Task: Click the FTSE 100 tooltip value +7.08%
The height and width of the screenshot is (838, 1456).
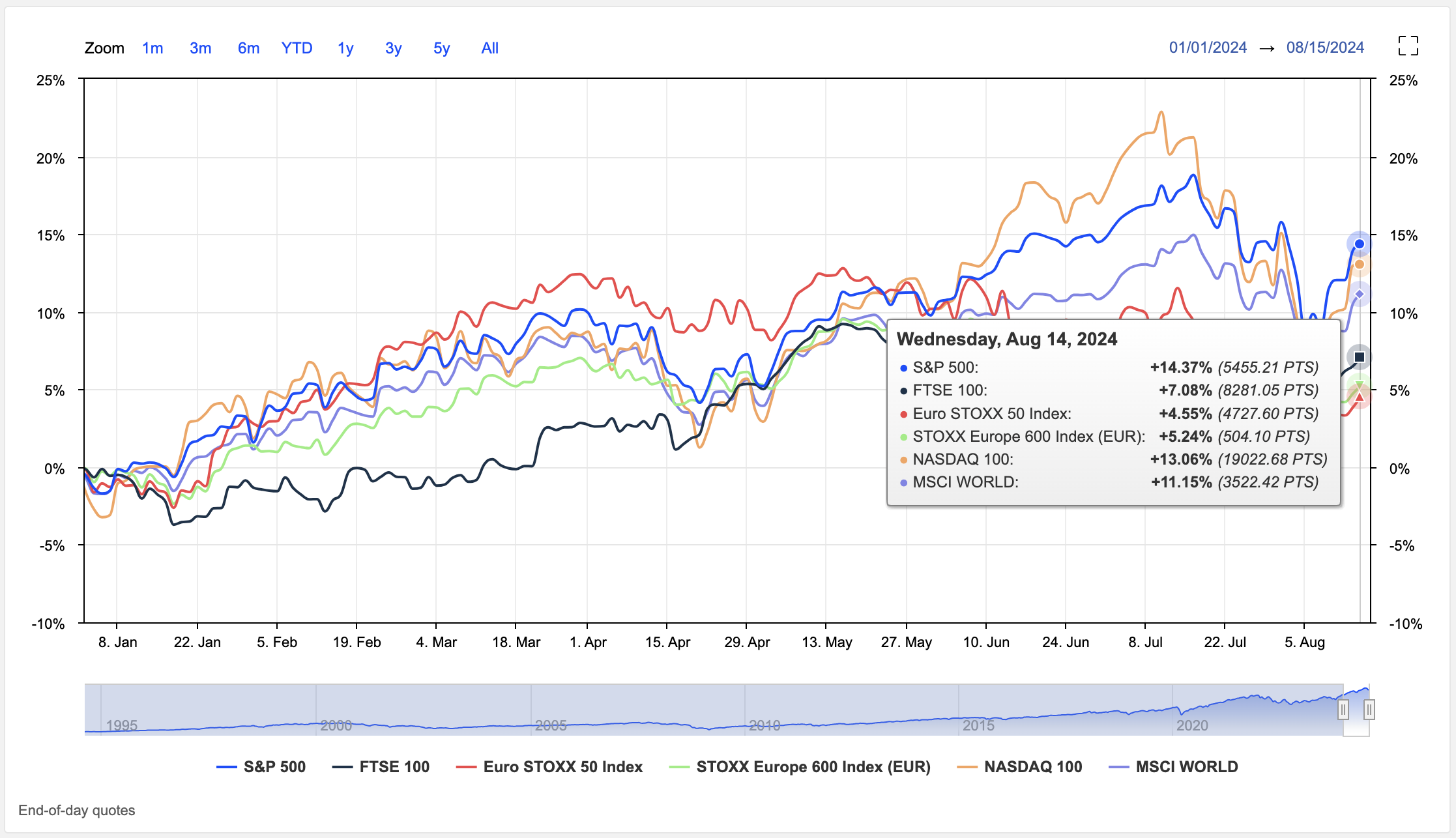Action: (1186, 390)
